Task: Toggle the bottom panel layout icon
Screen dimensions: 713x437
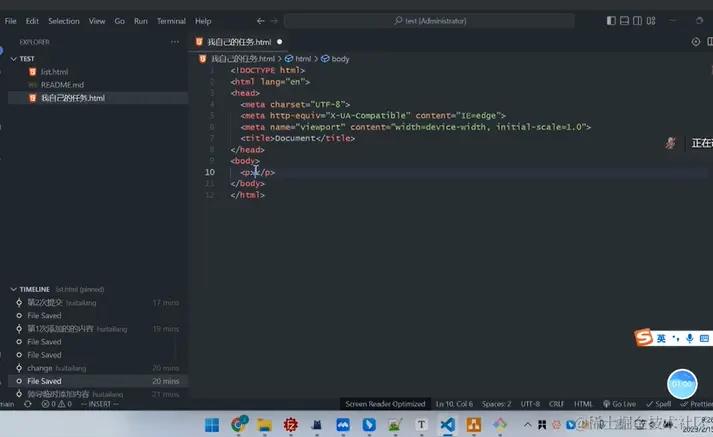Action: pyautogui.click(x=624, y=21)
